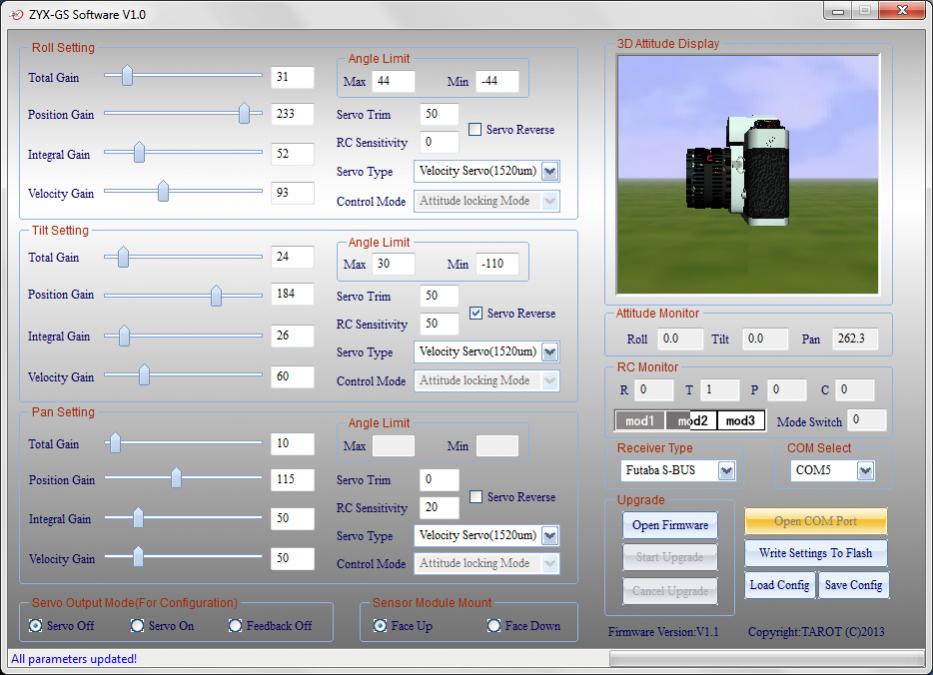Click the Load Config button

pyautogui.click(x=779, y=585)
